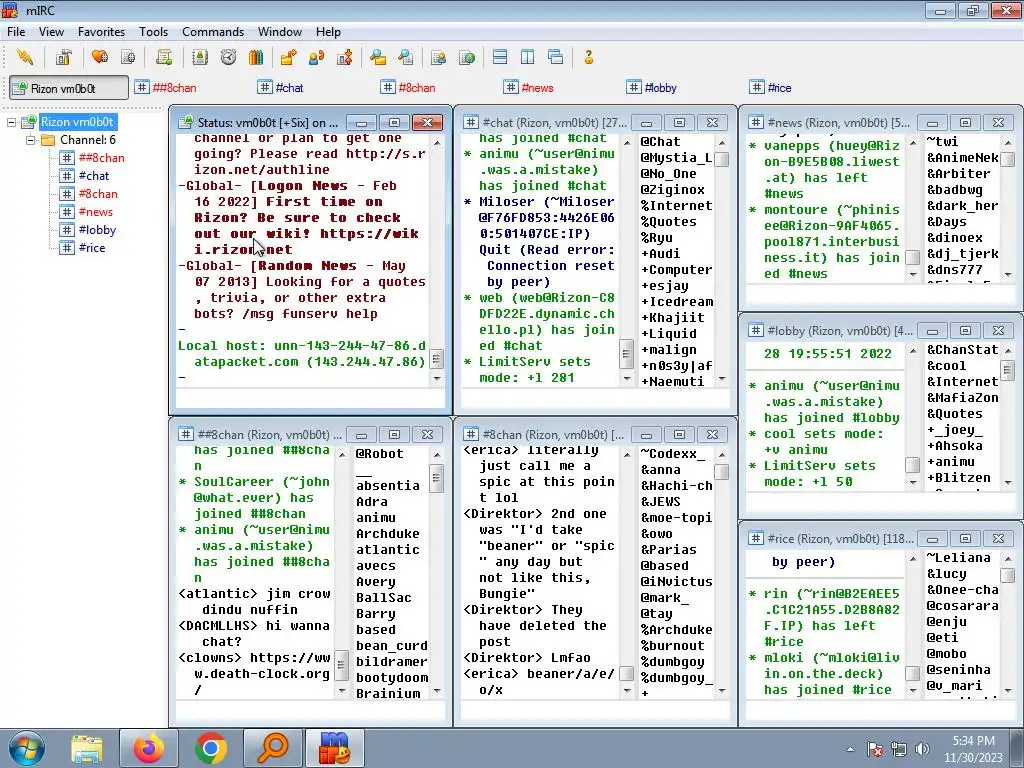This screenshot has height=768, width=1024.
Task: Open the Favorites menu
Action: point(101,31)
